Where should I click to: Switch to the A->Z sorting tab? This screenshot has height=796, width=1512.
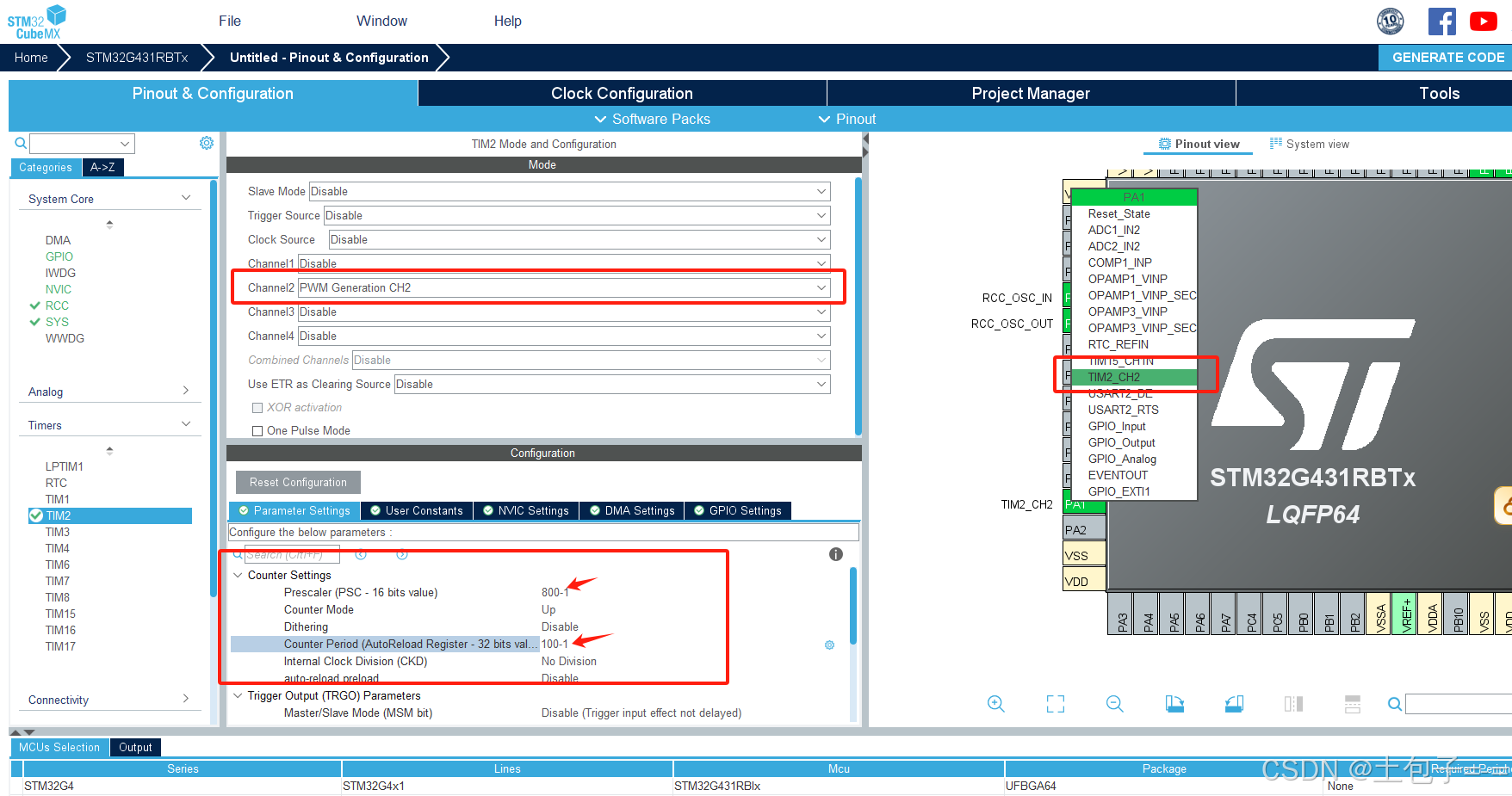tap(102, 167)
